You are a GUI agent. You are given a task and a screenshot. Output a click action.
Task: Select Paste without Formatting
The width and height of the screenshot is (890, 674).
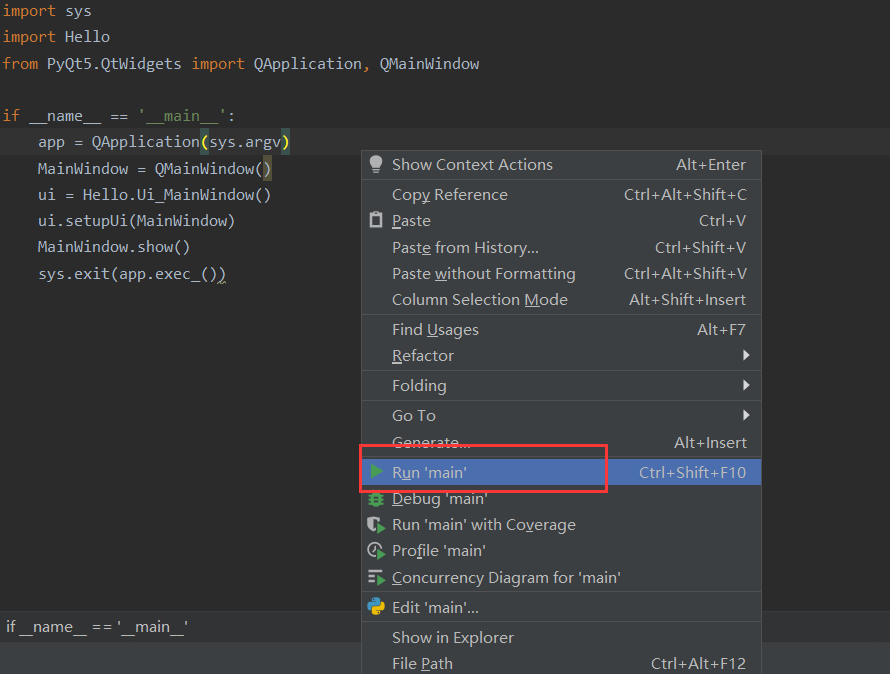[x=483, y=274]
